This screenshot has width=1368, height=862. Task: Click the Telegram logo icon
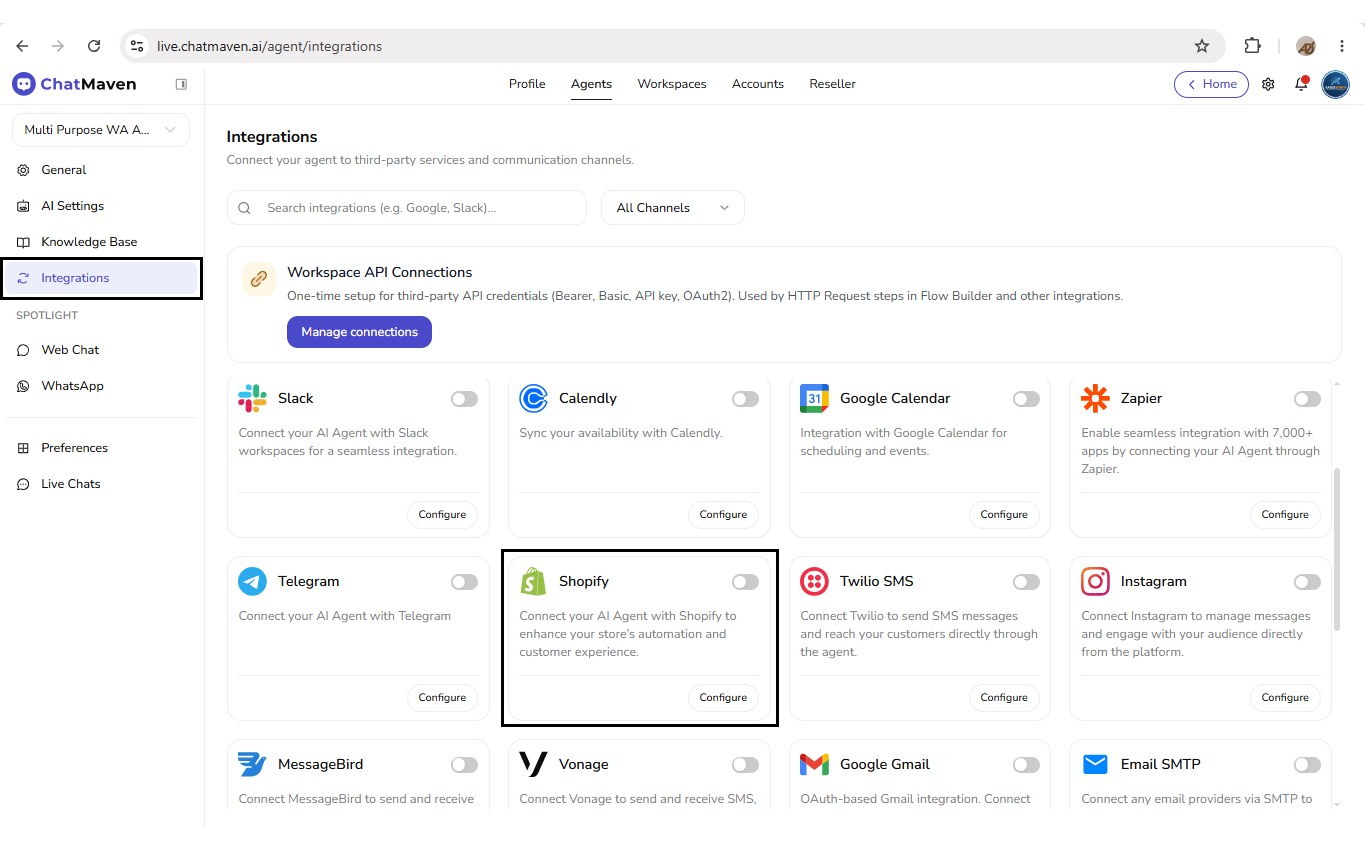(x=252, y=581)
